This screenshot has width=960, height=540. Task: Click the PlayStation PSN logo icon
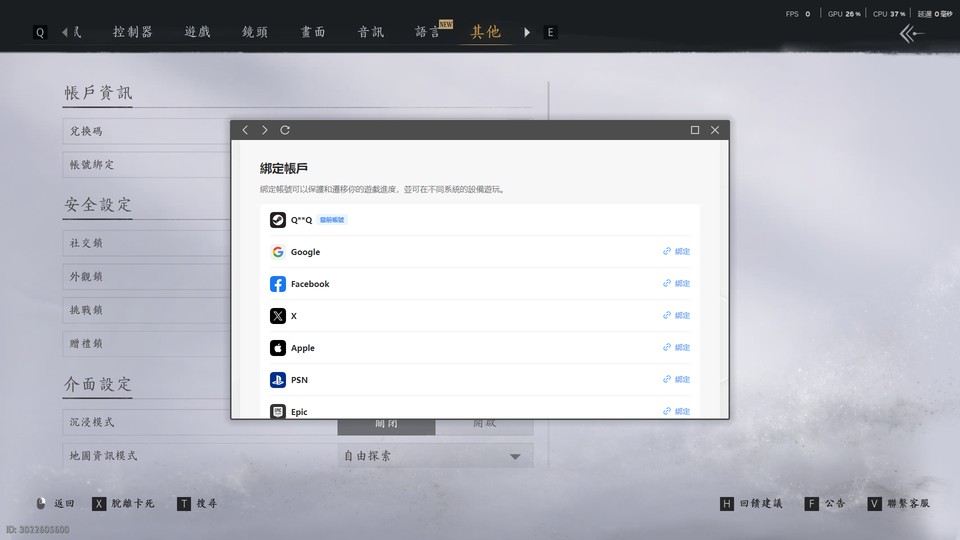coord(278,380)
